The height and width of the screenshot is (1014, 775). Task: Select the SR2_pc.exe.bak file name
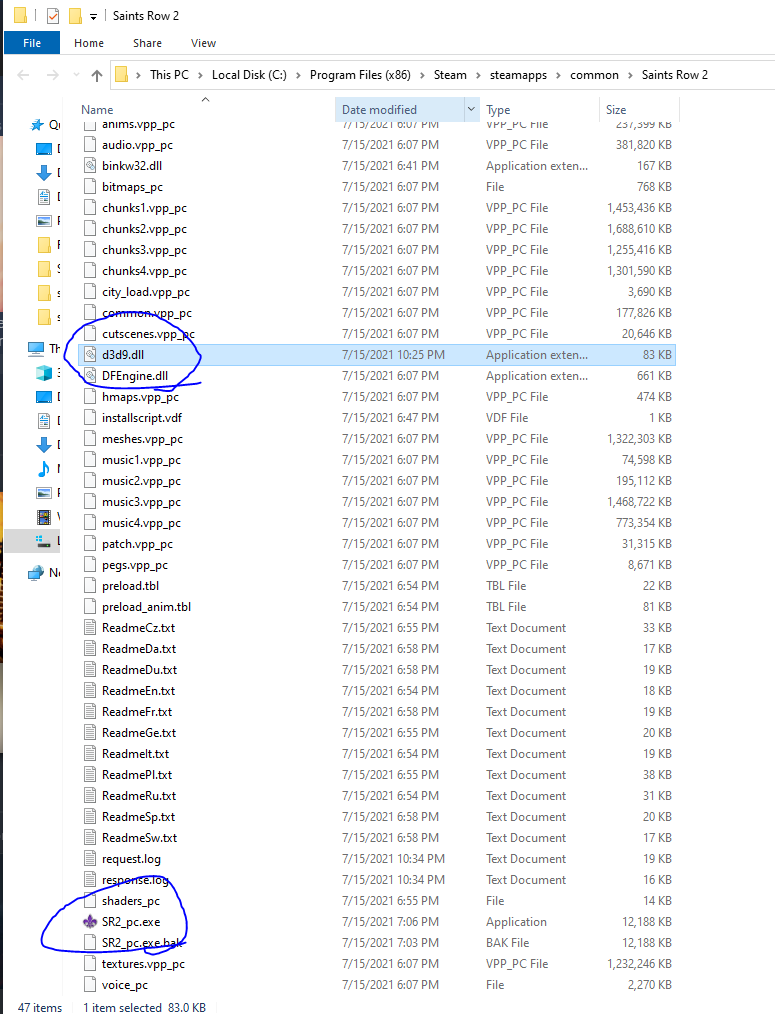(x=142, y=943)
